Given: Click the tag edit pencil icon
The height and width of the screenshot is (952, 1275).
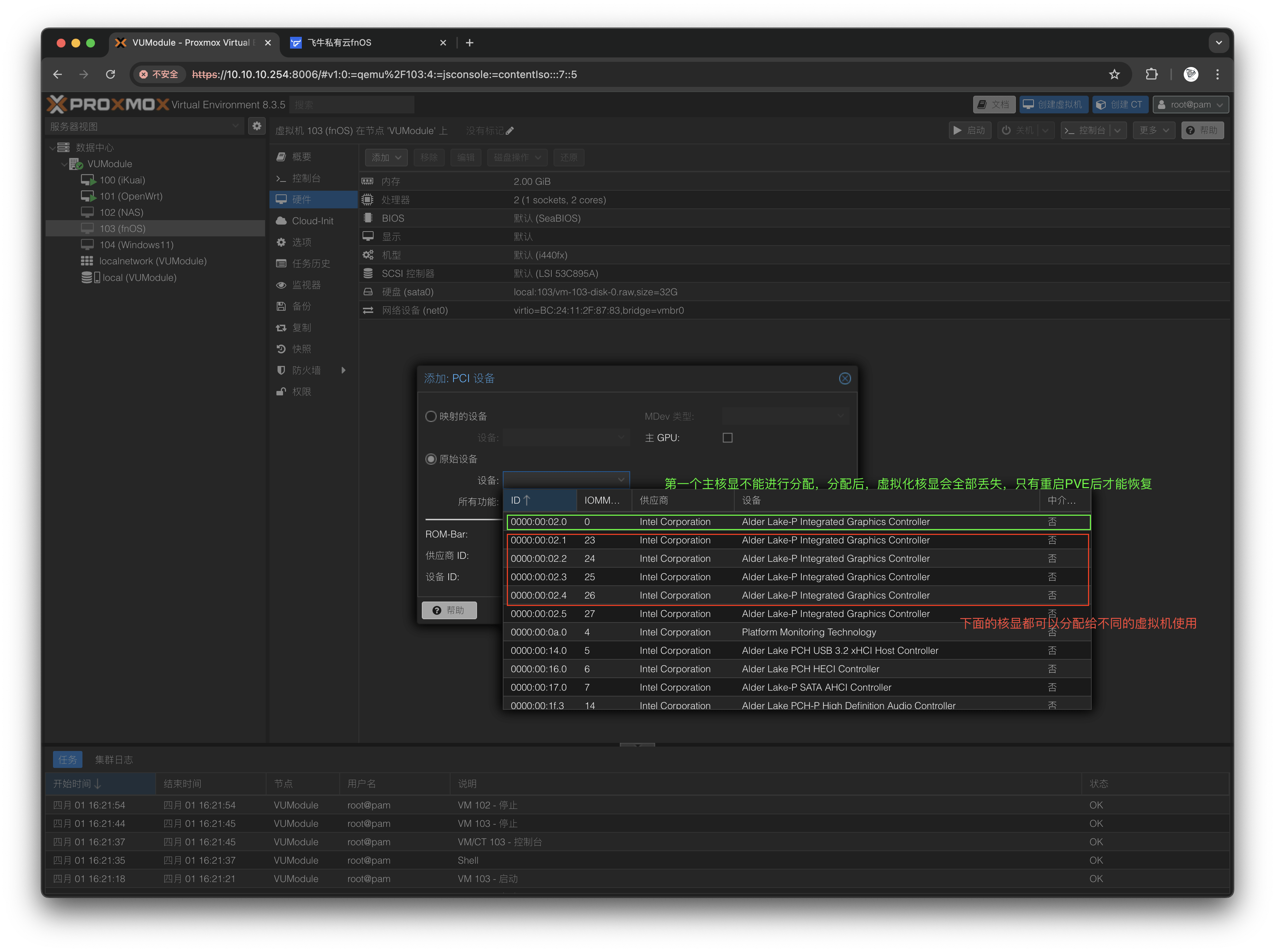Looking at the screenshot, I should 509,131.
